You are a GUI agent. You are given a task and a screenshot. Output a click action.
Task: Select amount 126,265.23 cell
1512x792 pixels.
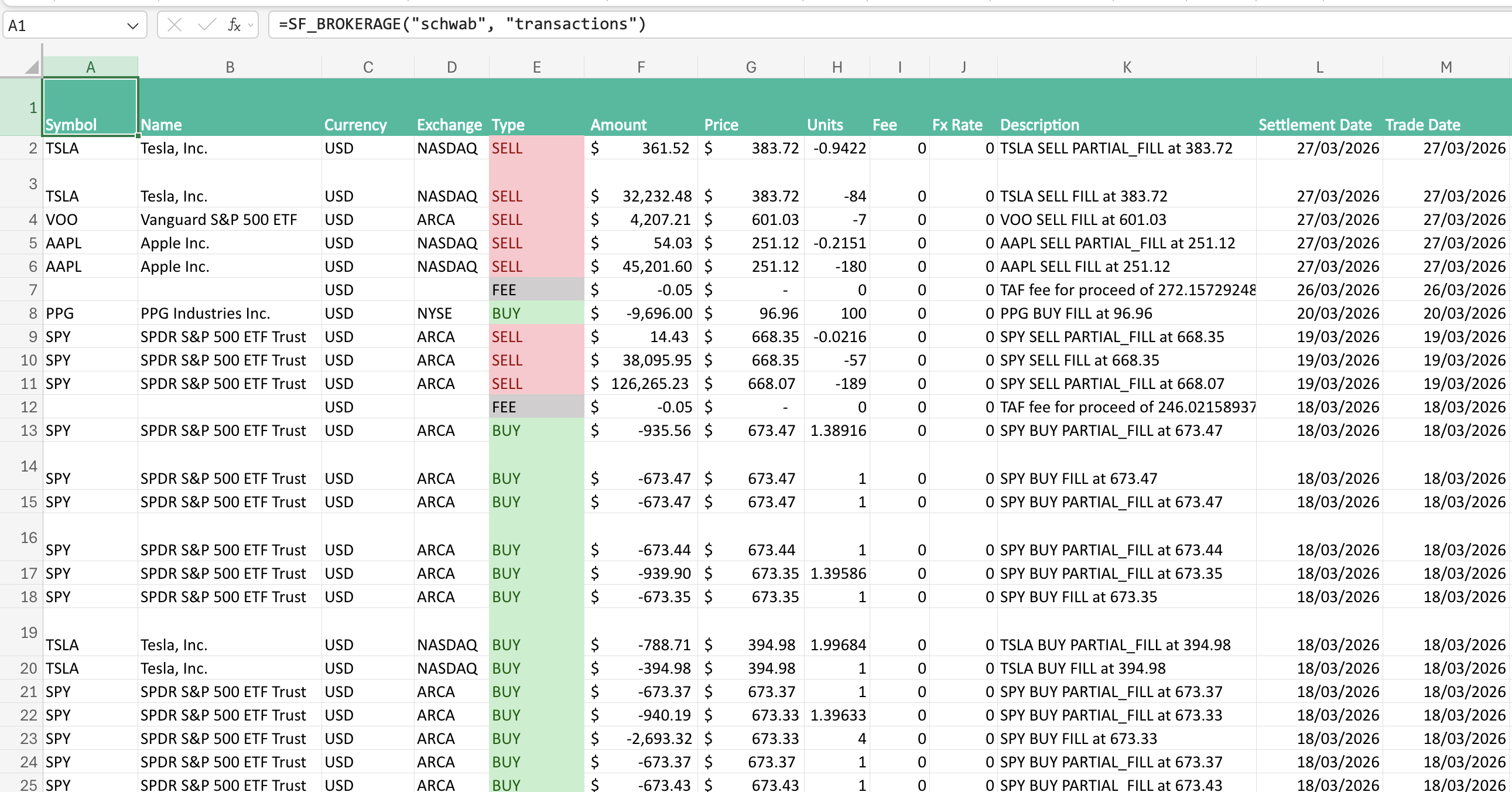tap(641, 383)
